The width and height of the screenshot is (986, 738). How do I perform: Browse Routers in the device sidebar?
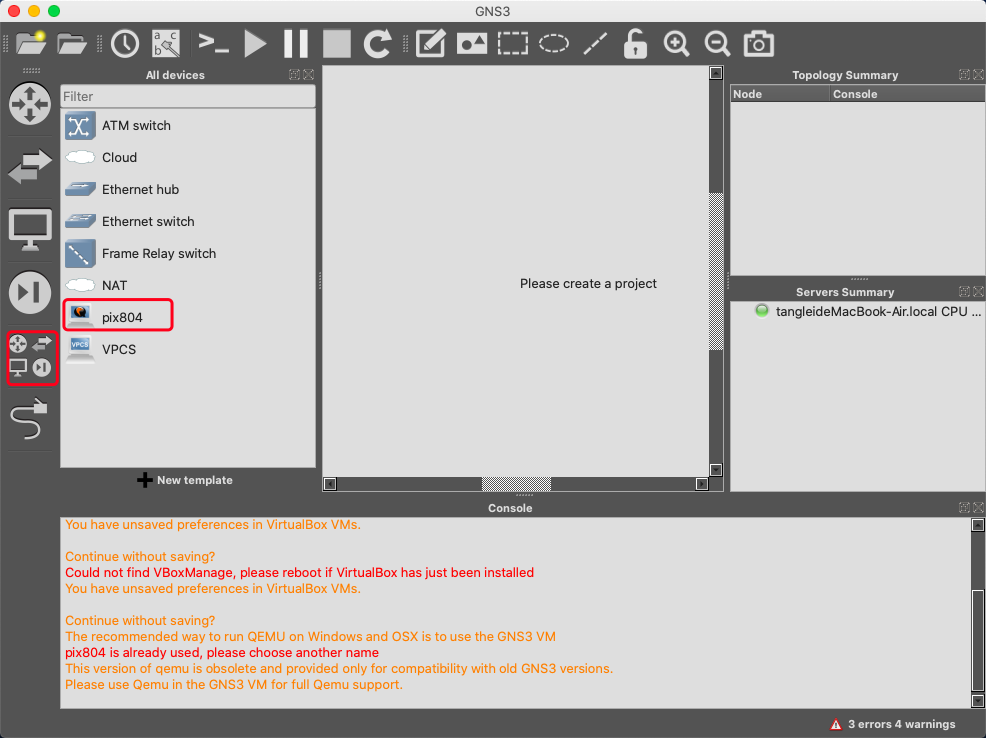pos(30,104)
